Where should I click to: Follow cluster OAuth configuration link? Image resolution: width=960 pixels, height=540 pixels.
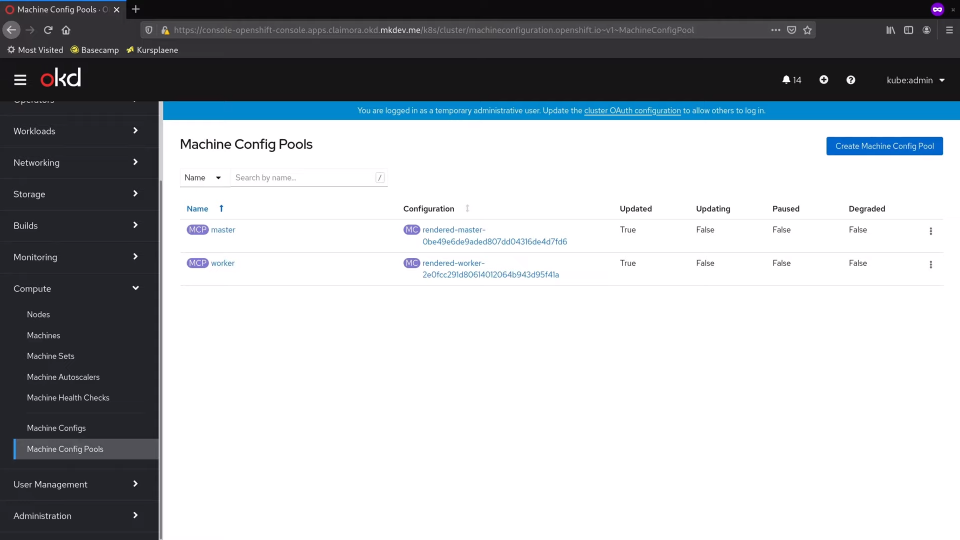pyautogui.click(x=632, y=111)
